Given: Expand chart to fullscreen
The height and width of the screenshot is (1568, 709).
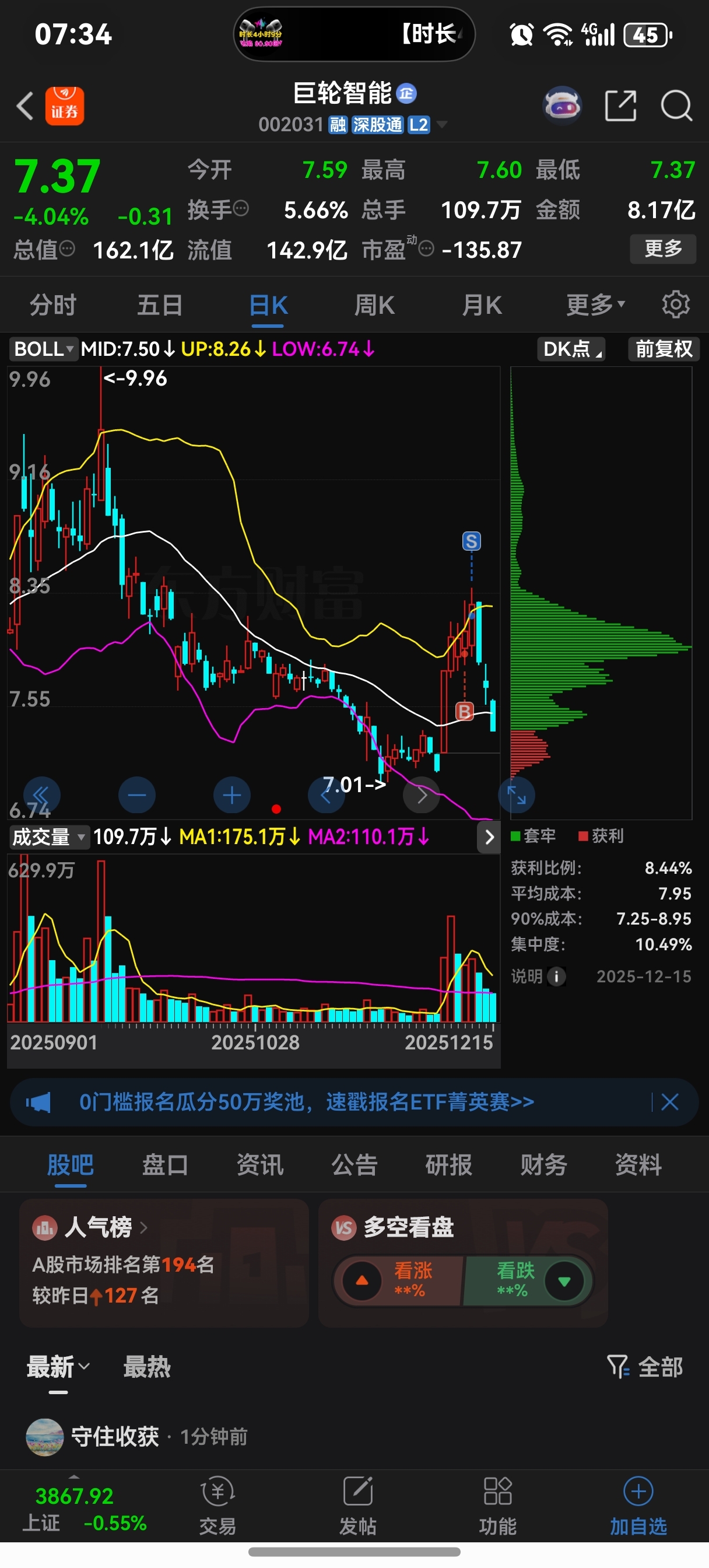Looking at the screenshot, I should [517, 794].
